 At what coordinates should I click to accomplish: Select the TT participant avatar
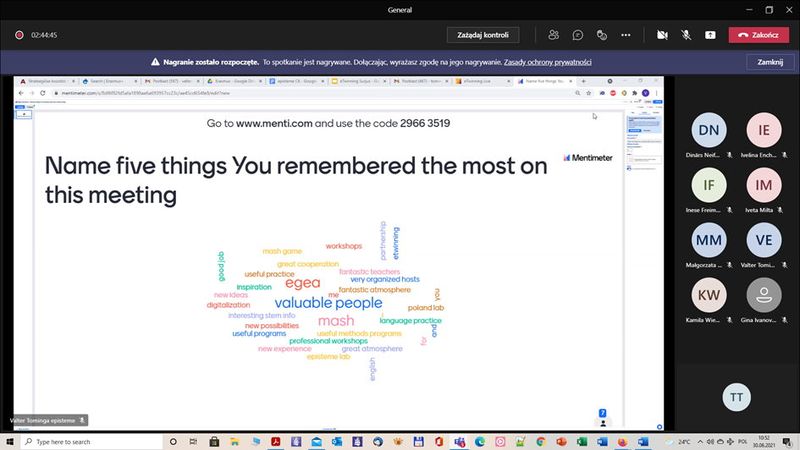coord(736,397)
